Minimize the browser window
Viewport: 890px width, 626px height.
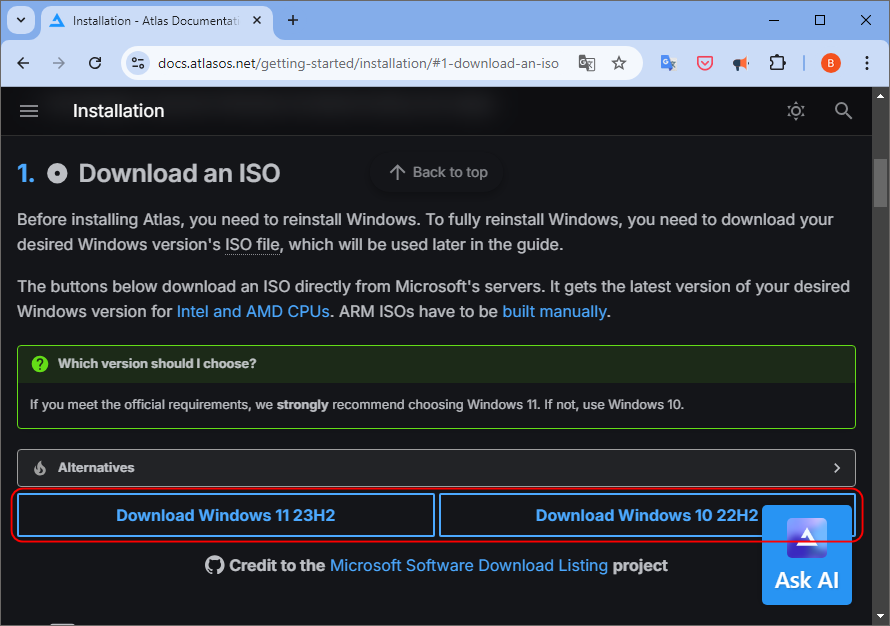(774, 20)
